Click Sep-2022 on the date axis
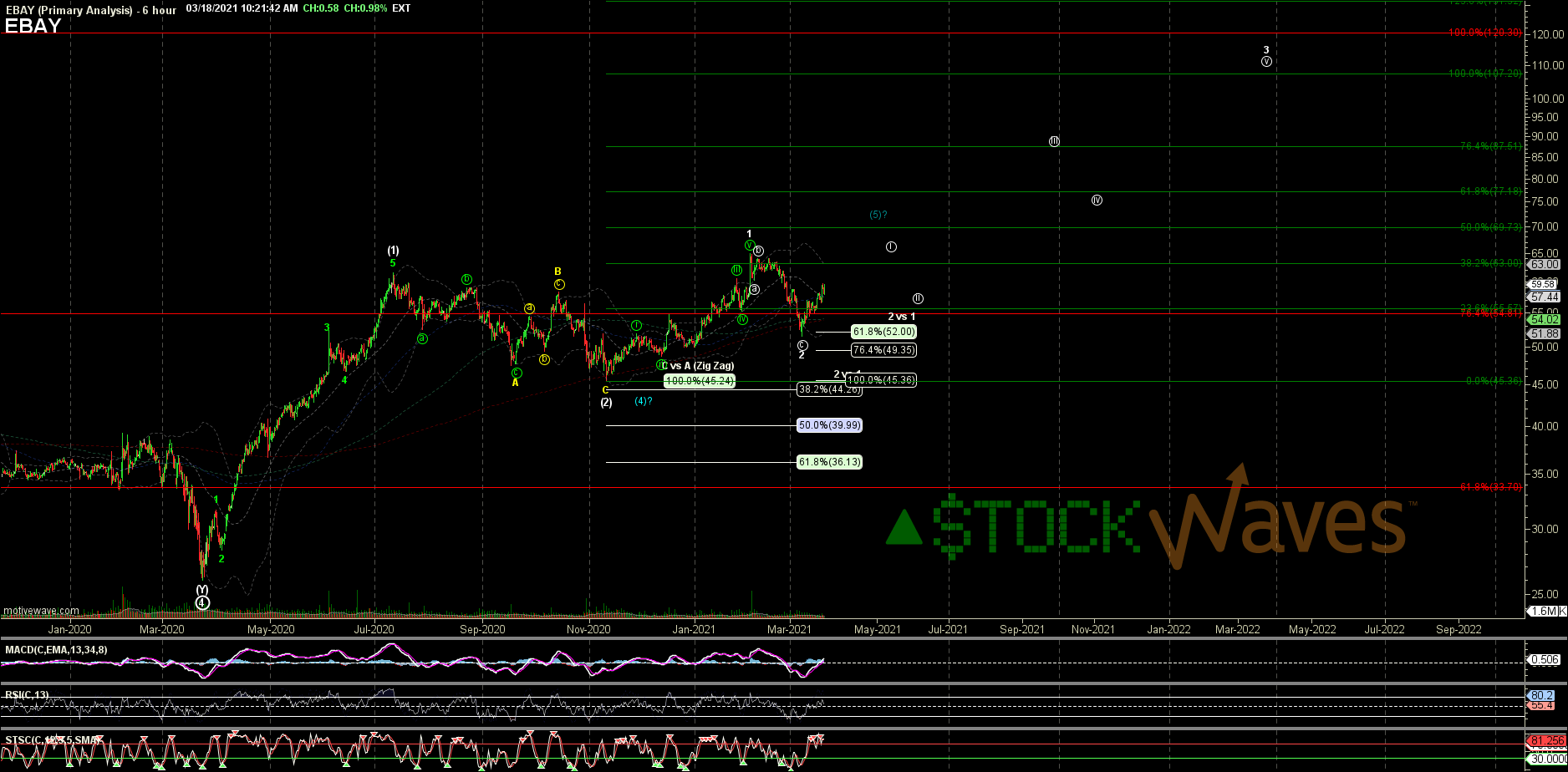1568x772 pixels. click(x=1458, y=629)
